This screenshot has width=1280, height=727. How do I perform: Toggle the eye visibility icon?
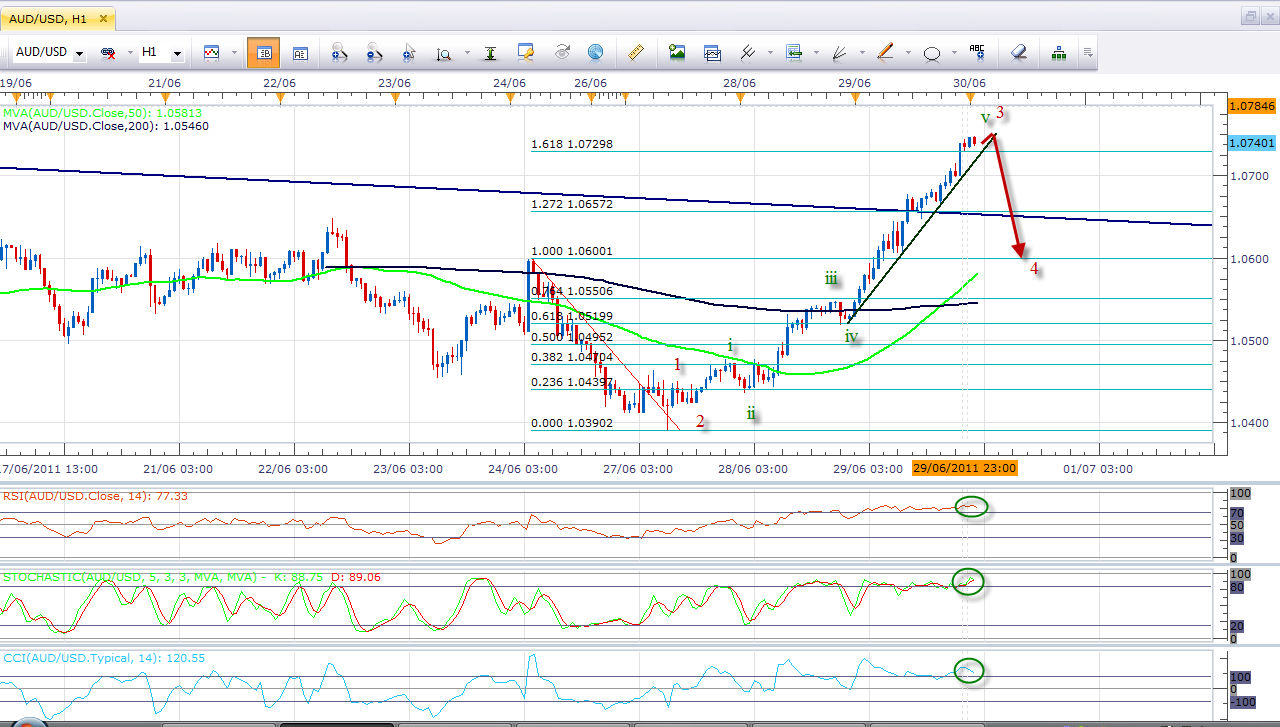[562, 52]
